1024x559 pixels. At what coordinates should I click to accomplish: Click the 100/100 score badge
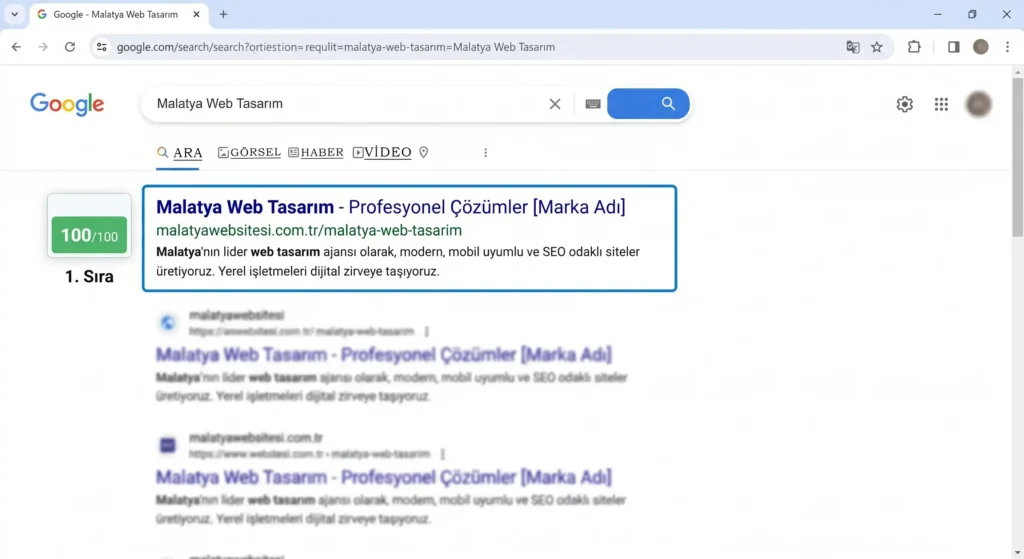click(89, 235)
